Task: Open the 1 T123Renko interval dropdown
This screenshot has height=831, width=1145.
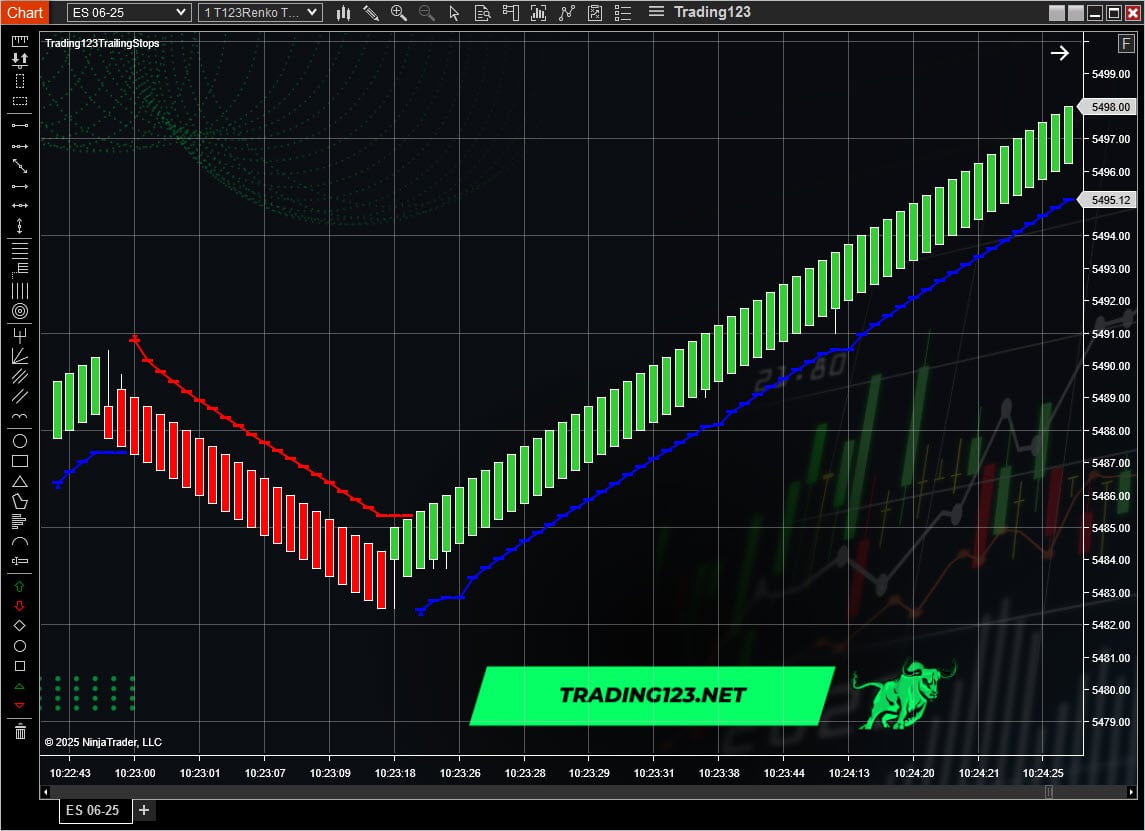Action: 259,12
